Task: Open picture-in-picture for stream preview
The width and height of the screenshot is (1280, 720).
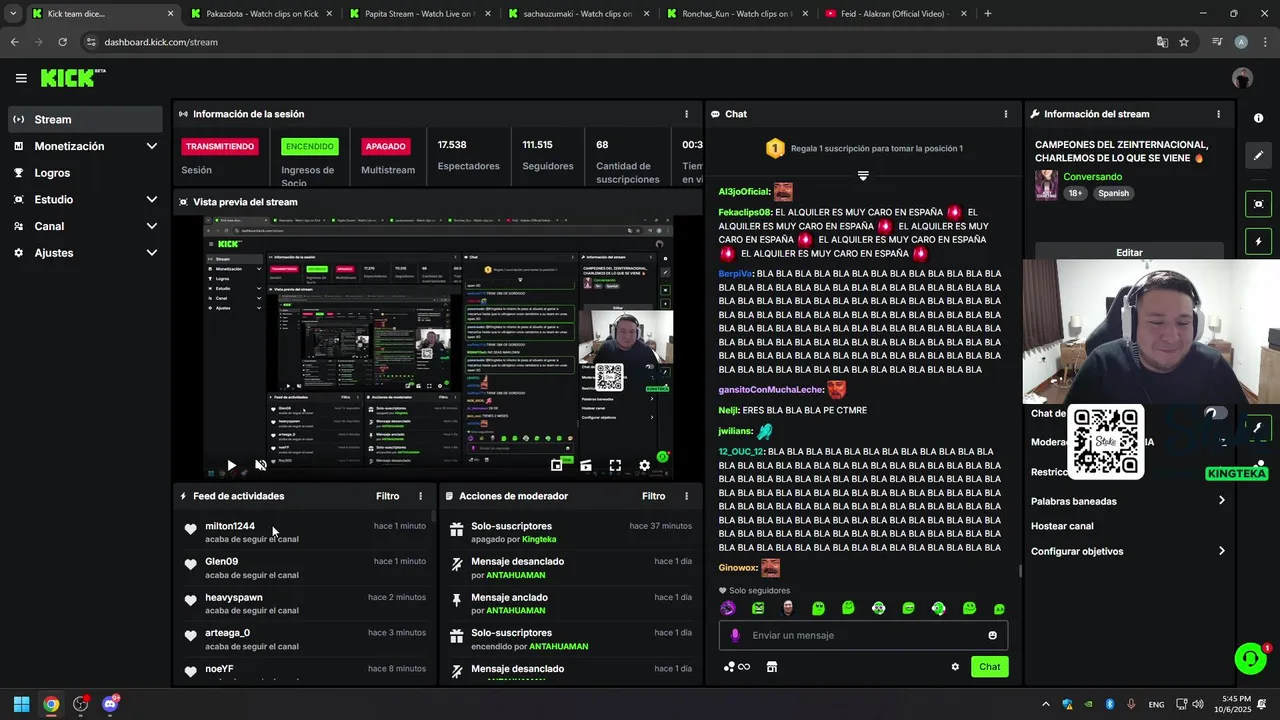Action: click(x=556, y=465)
